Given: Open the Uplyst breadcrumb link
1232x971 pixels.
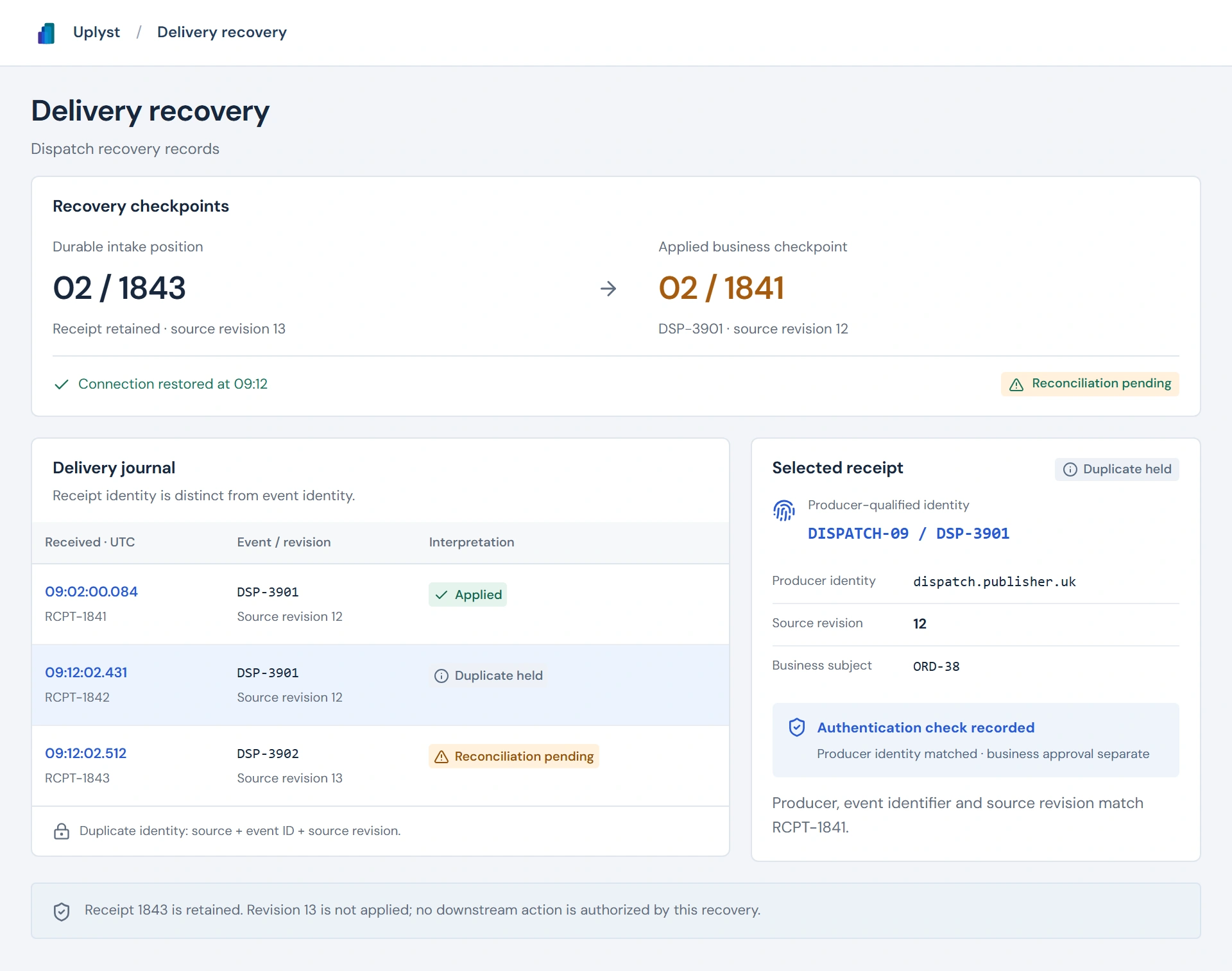Looking at the screenshot, I should (96, 32).
